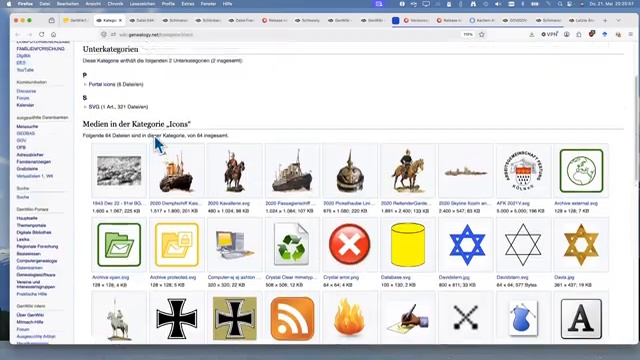This screenshot has height=360, width=640.
Task: Open the Datei menu in menu bar
Action: (x=45, y=4)
